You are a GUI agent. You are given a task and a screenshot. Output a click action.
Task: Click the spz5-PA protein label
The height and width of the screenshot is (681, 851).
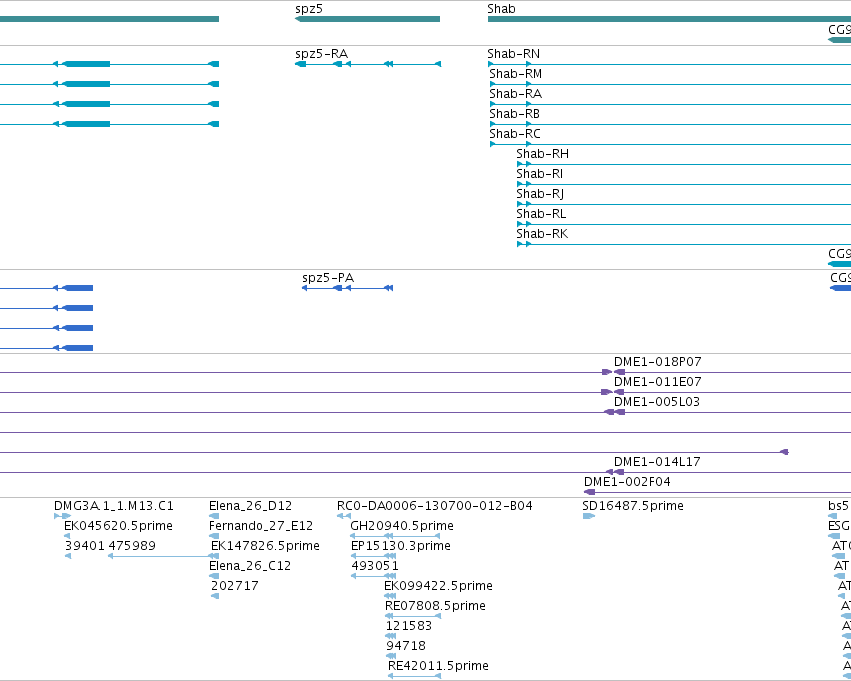point(328,278)
